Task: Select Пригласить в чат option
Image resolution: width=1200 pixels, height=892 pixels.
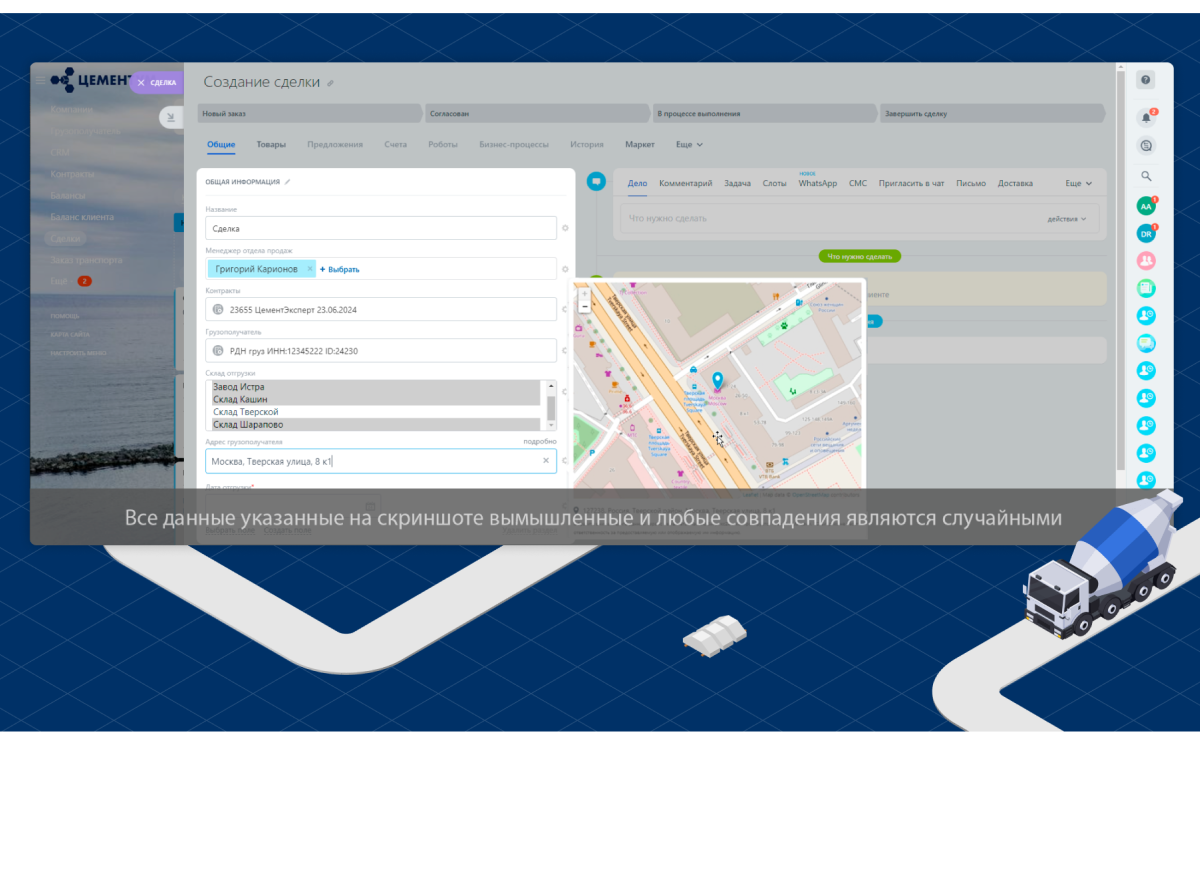Action: point(912,184)
